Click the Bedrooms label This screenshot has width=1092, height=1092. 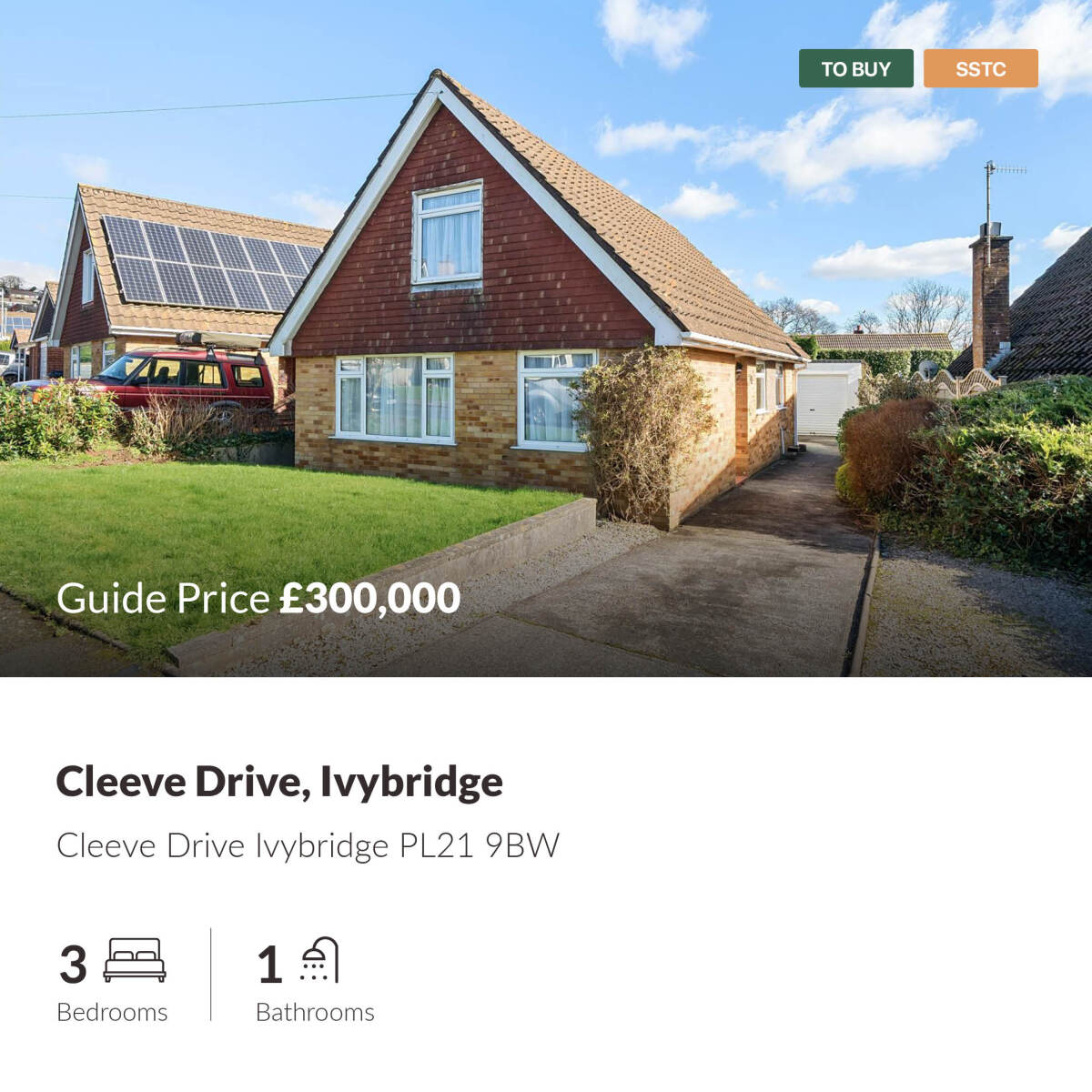pyautogui.click(x=112, y=1012)
